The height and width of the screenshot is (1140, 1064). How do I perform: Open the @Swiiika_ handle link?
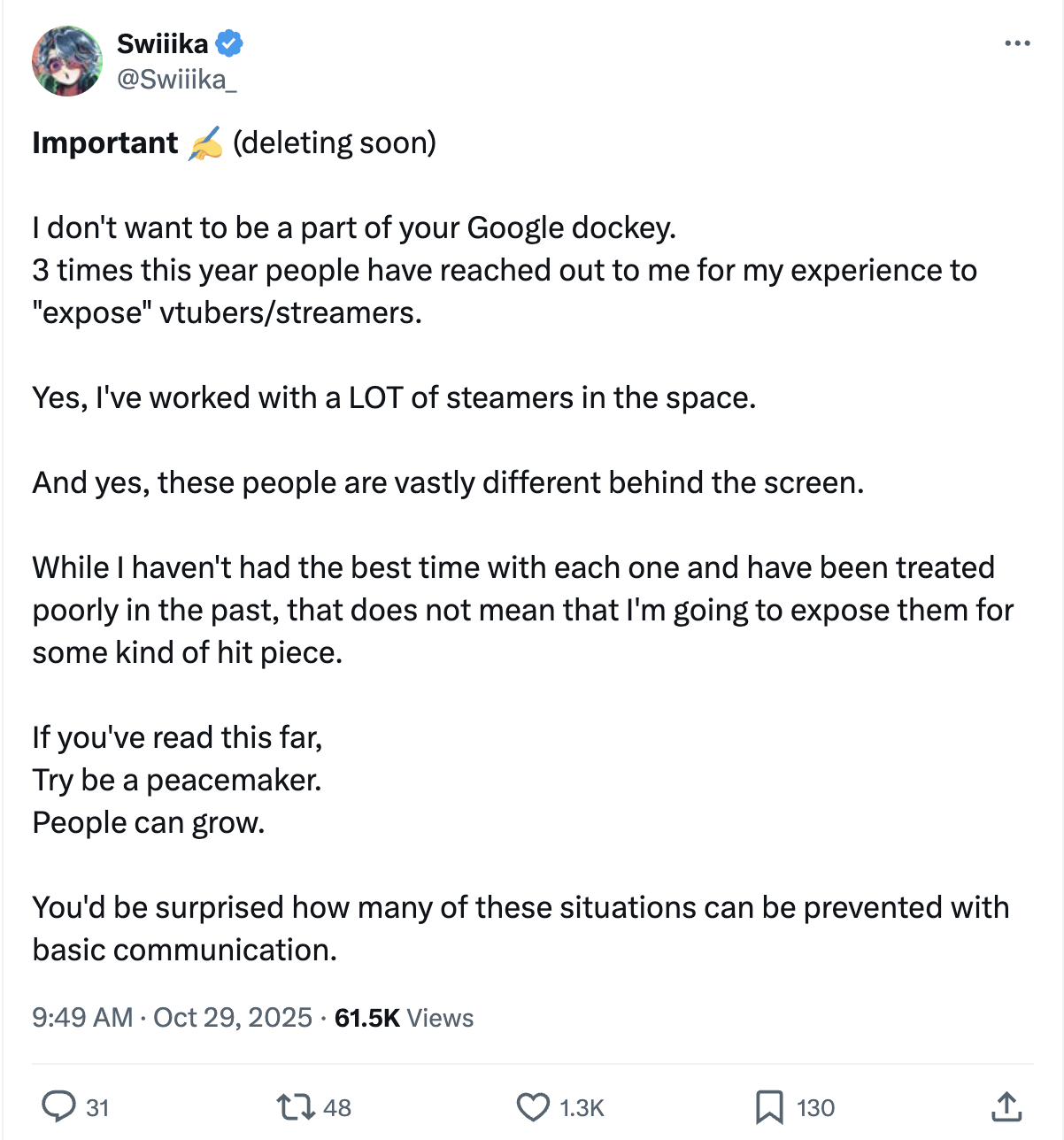[x=177, y=80]
